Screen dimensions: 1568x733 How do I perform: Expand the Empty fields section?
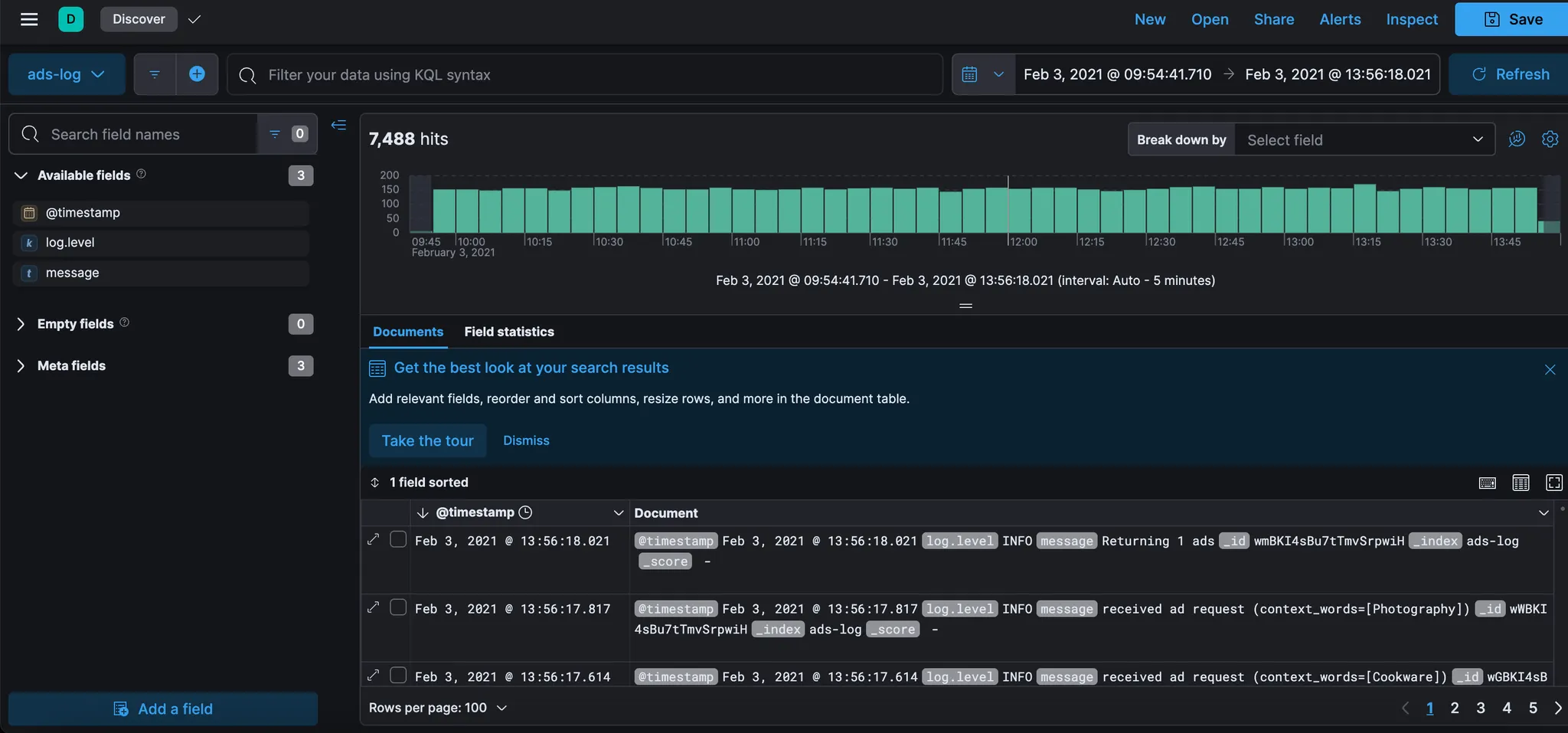[x=21, y=324]
